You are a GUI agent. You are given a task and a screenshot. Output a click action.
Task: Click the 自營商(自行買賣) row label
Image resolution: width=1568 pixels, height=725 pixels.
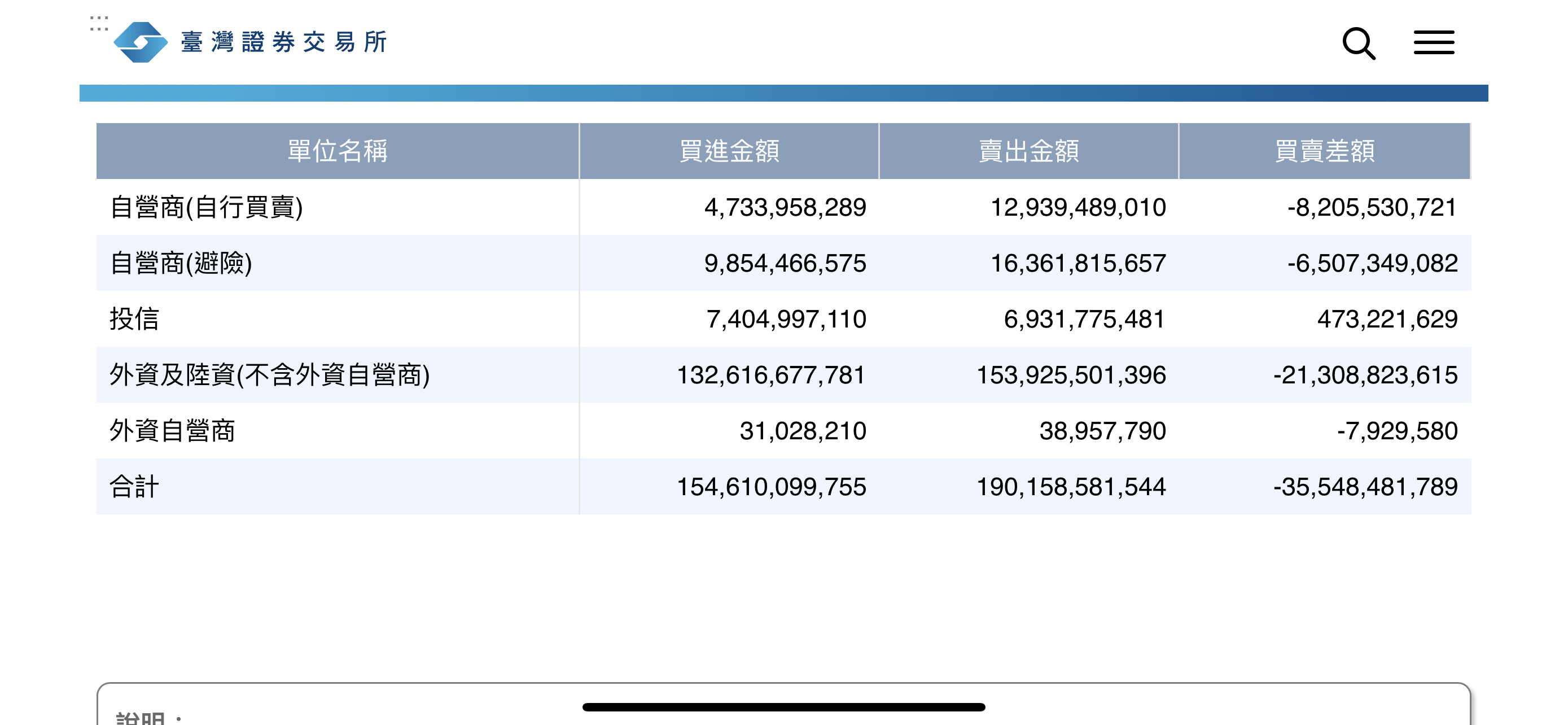pyautogui.click(x=207, y=207)
